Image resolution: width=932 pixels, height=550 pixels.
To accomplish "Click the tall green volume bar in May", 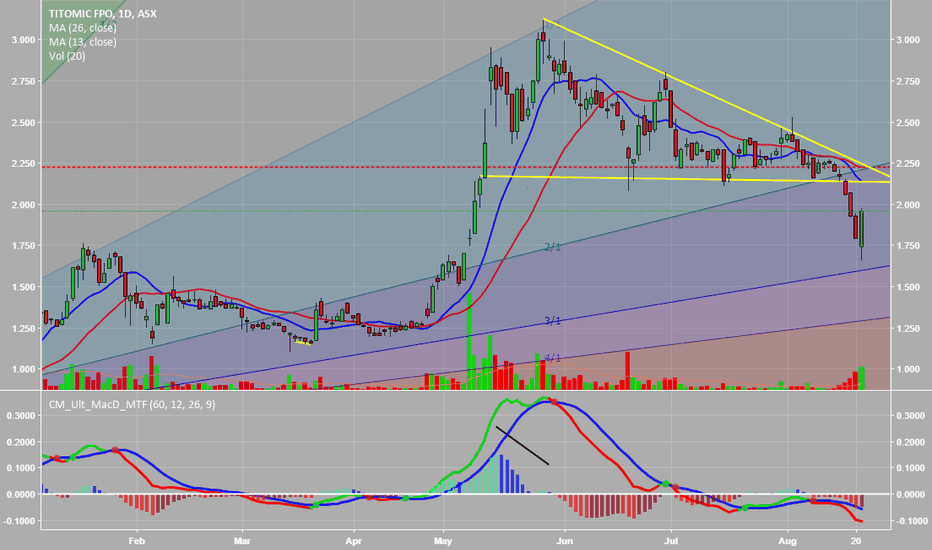I will 469,341.
